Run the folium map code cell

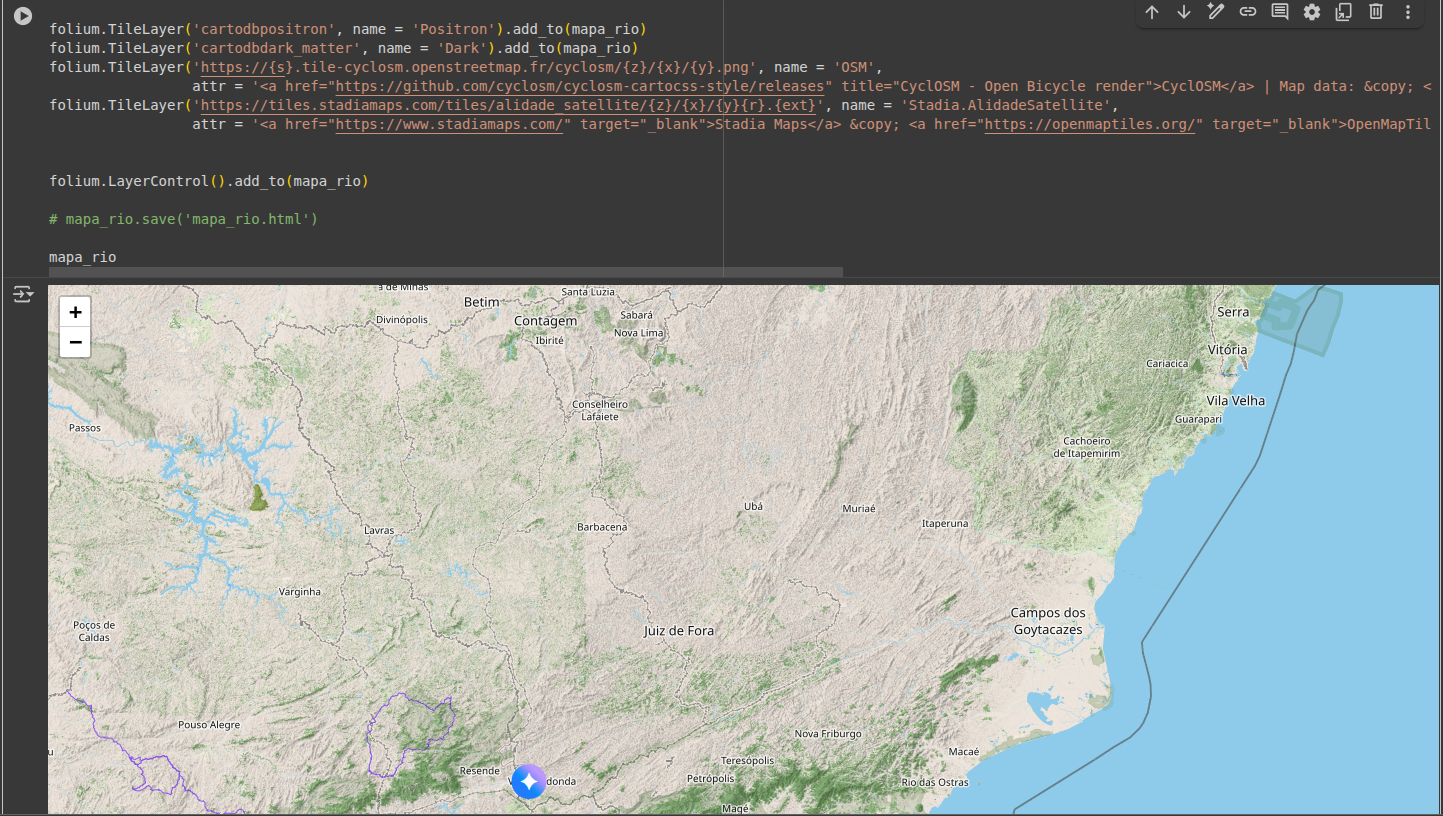22,16
